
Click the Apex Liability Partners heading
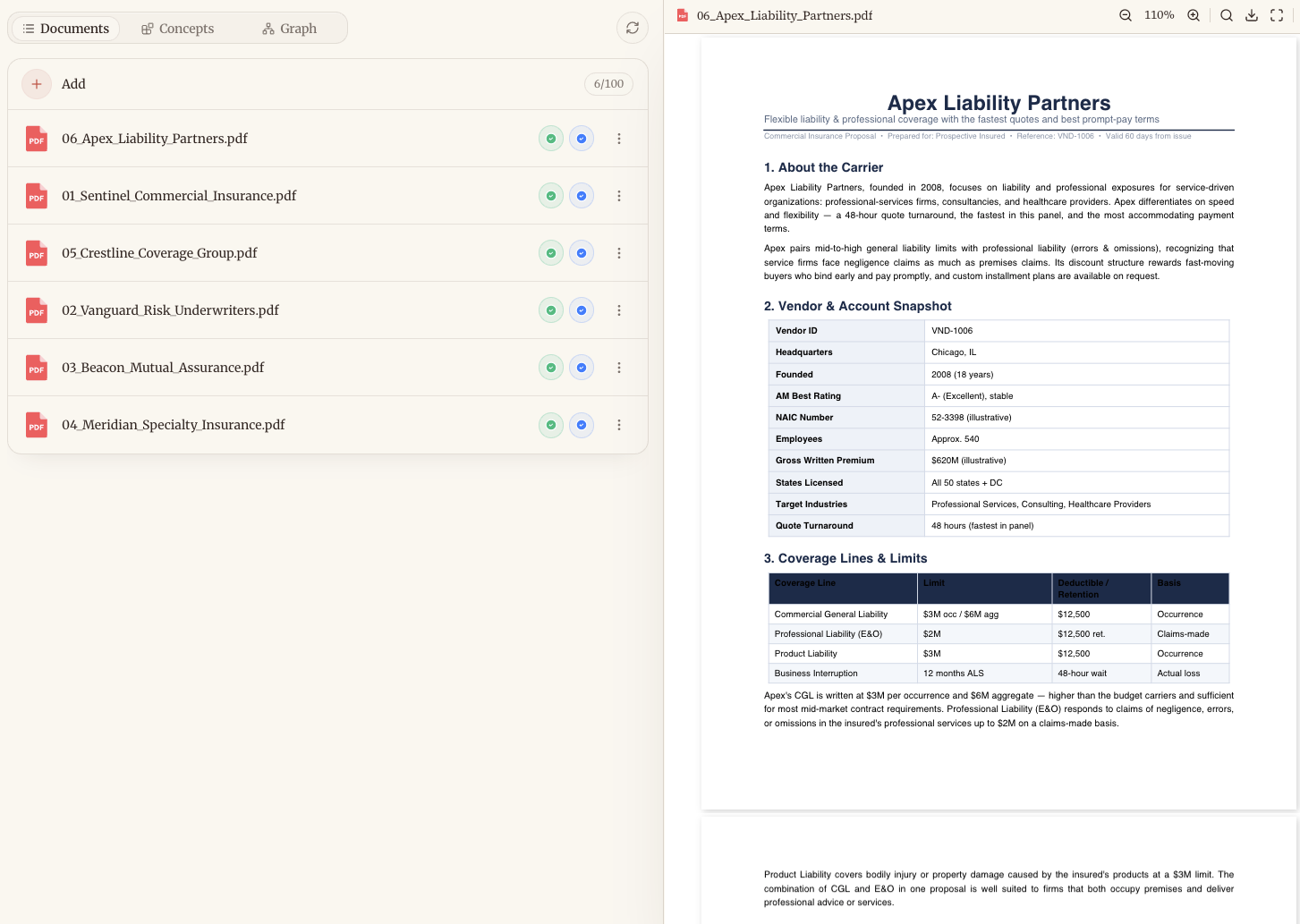point(998,103)
